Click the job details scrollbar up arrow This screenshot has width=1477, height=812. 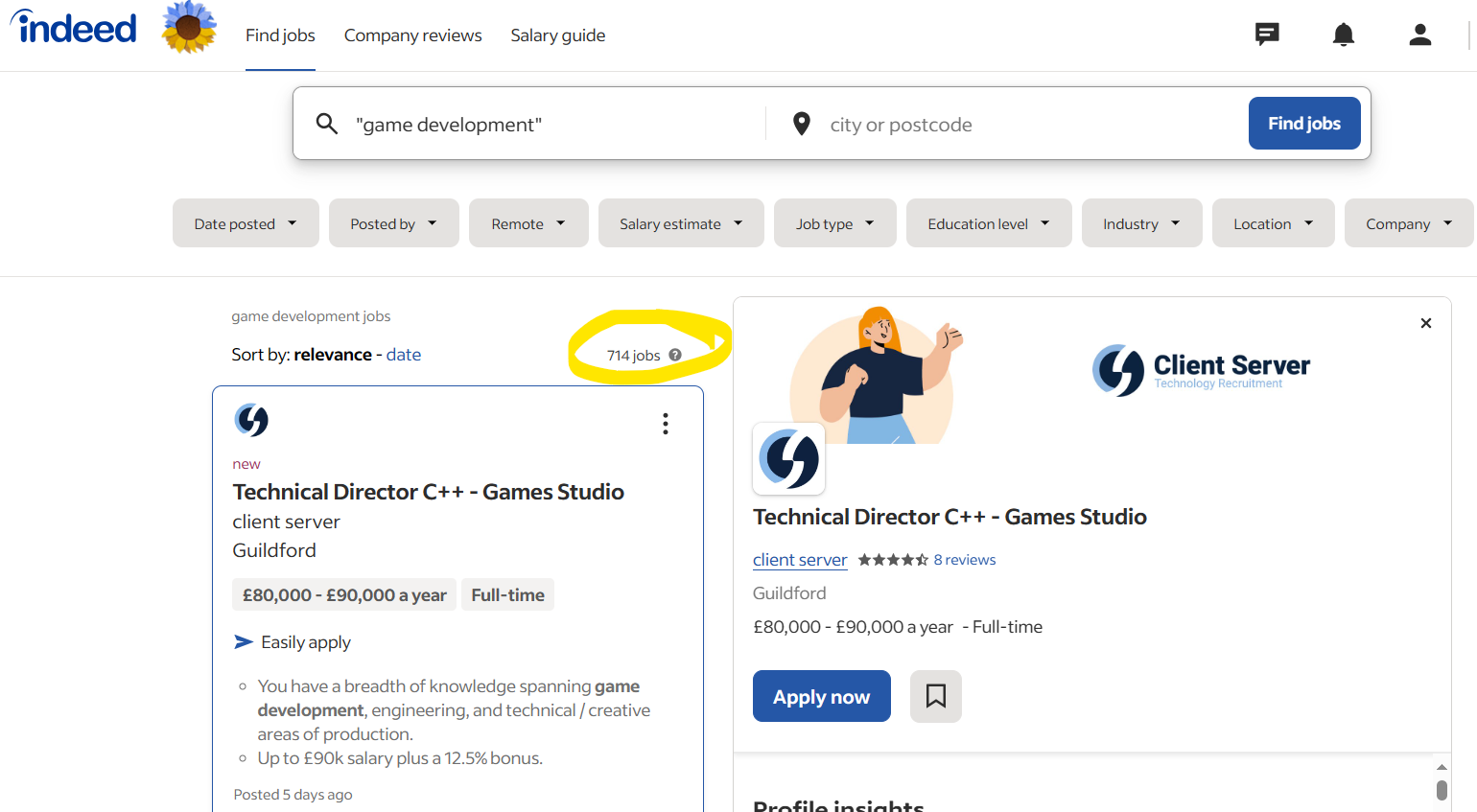1442,767
